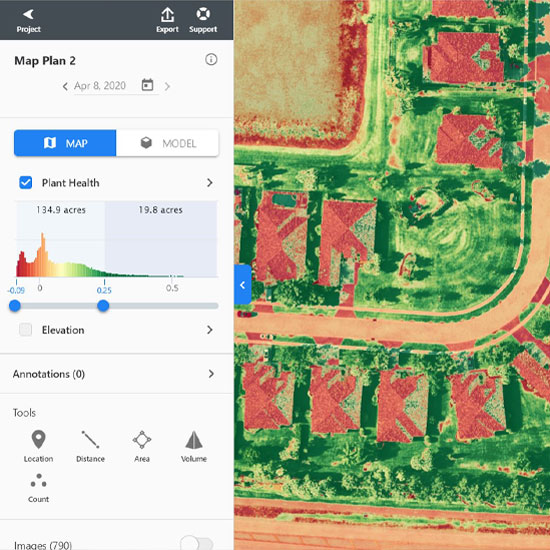The image size is (550, 550).
Task: Select the Distance measurement tool
Action: (90, 446)
